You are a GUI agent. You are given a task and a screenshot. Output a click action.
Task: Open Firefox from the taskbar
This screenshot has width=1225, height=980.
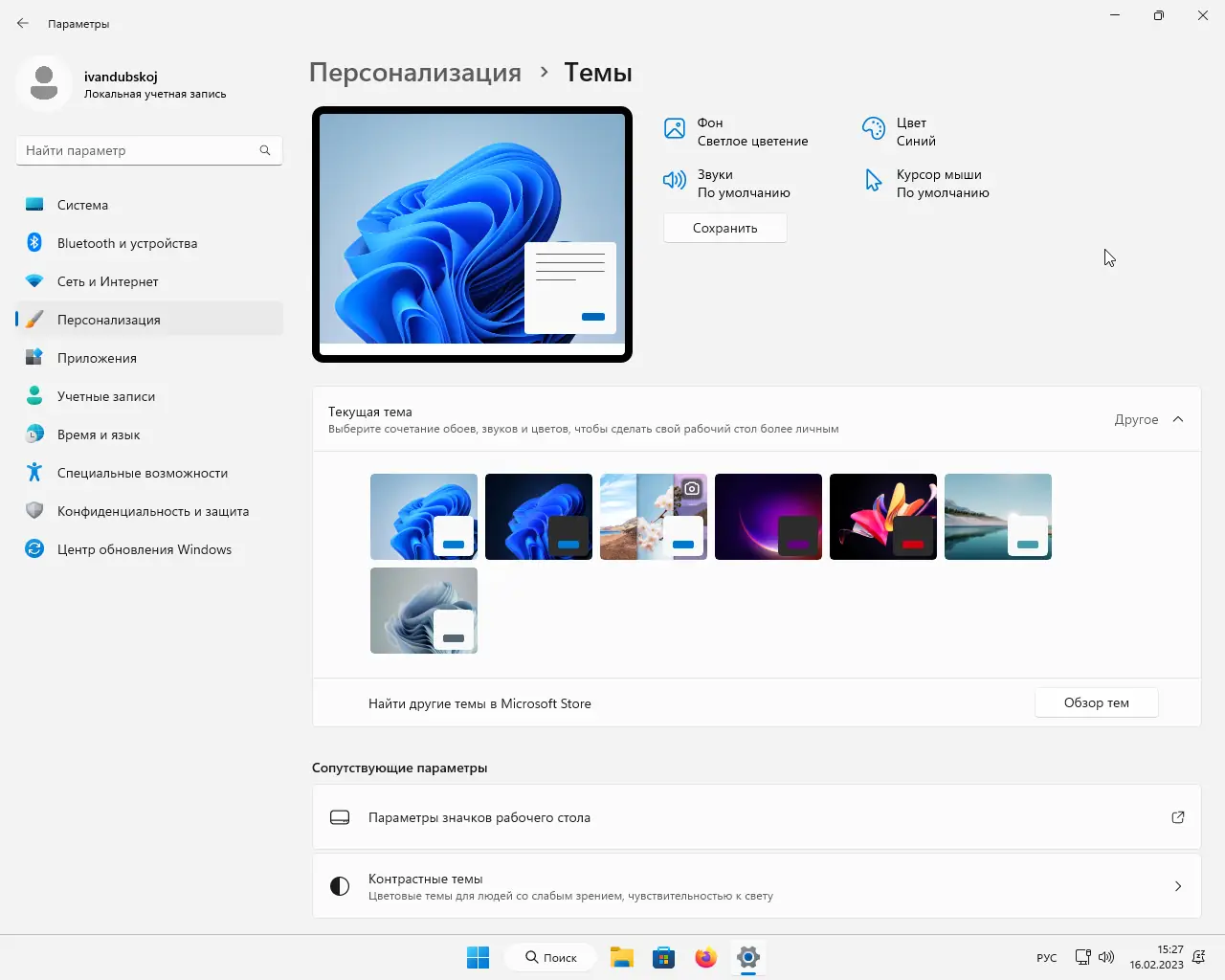706,957
